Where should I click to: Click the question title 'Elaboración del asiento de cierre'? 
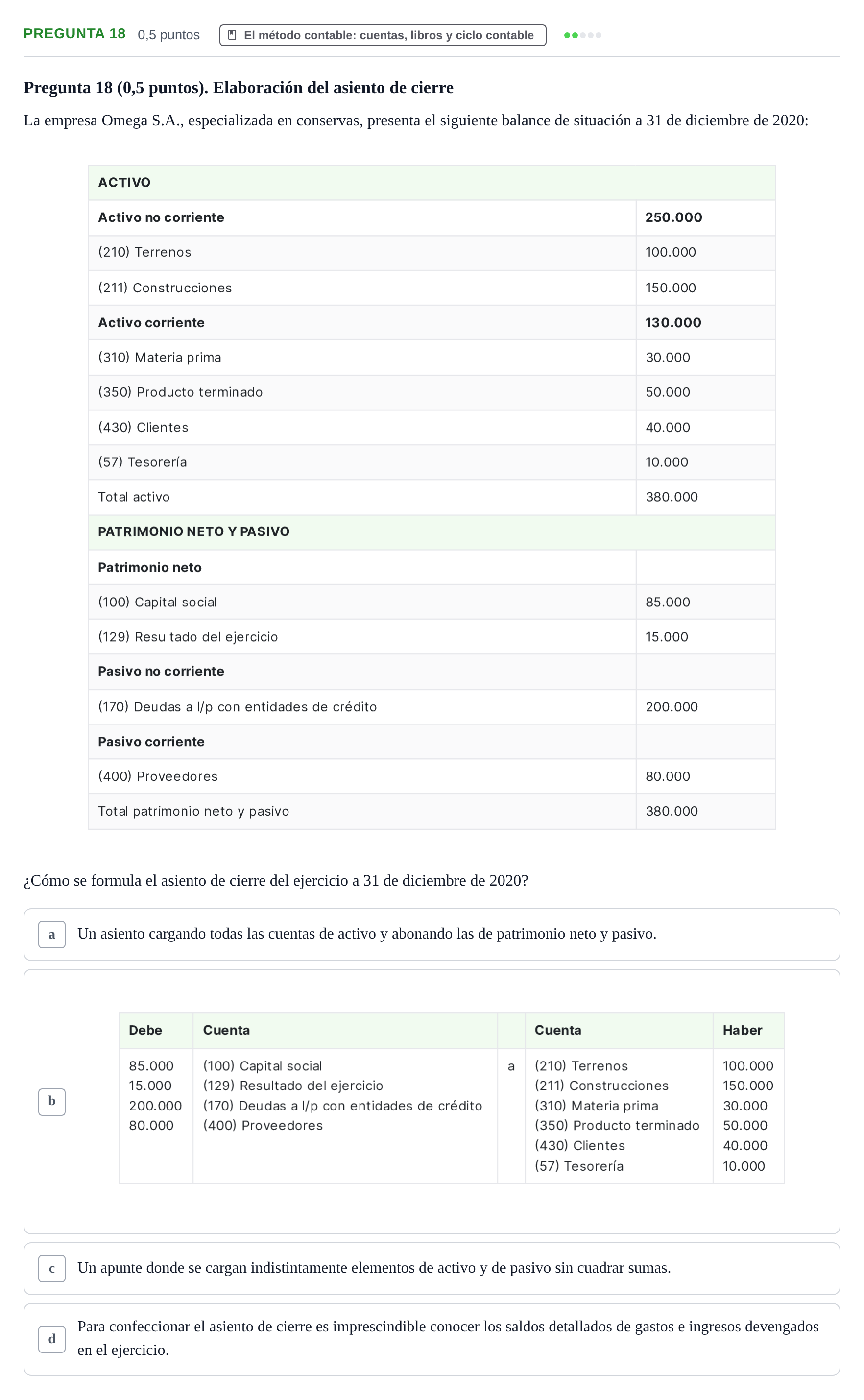[x=333, y=87]
